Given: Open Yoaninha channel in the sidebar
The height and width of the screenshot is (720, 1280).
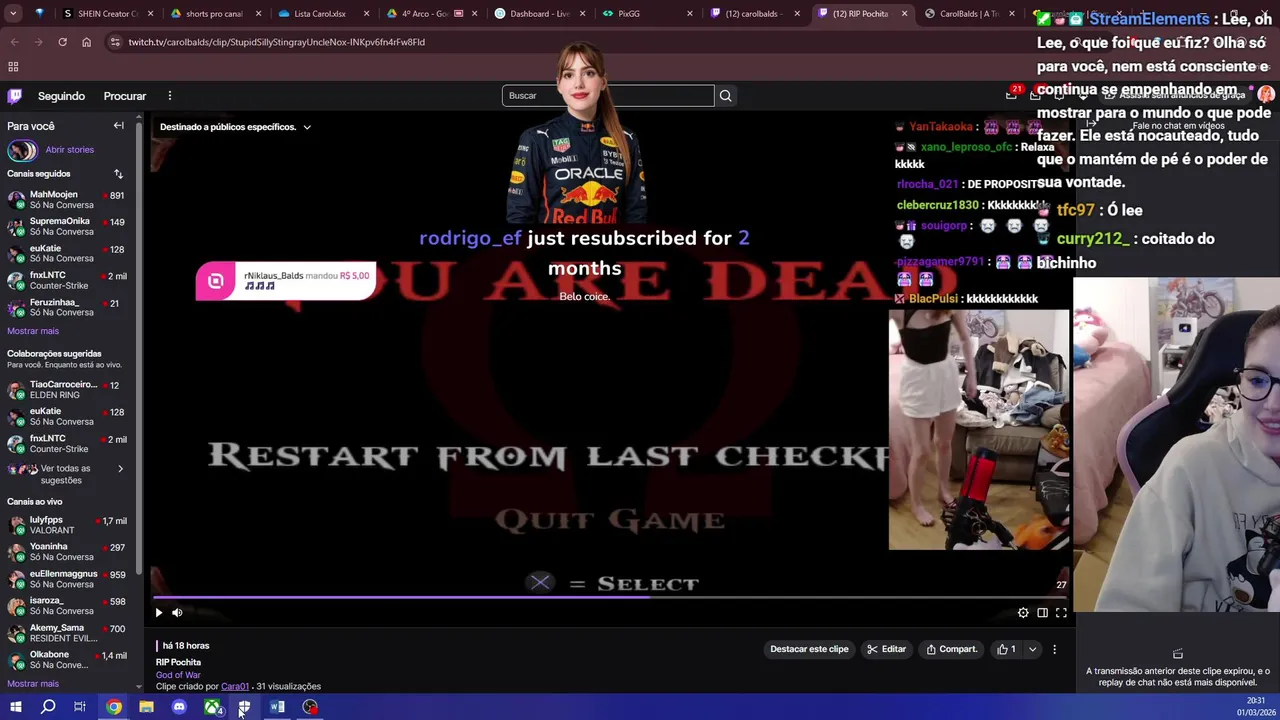Looking at the screenshot, I should tap(68, 552).
